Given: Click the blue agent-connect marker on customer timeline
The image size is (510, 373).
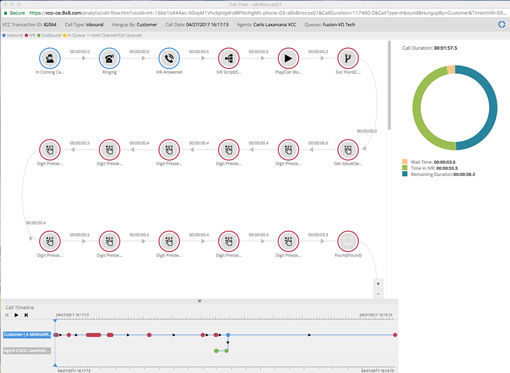Looking at the screenshot, I should (x=228, y=335).
